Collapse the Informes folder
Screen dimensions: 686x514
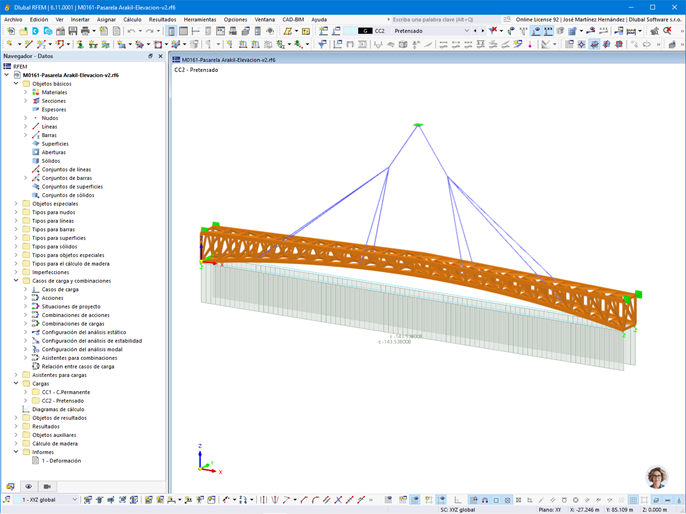(16, 452)
